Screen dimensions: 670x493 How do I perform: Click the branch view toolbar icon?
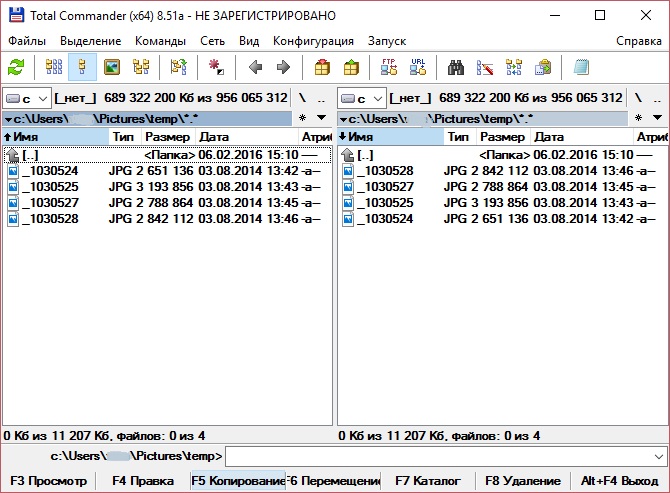(179, 67)
